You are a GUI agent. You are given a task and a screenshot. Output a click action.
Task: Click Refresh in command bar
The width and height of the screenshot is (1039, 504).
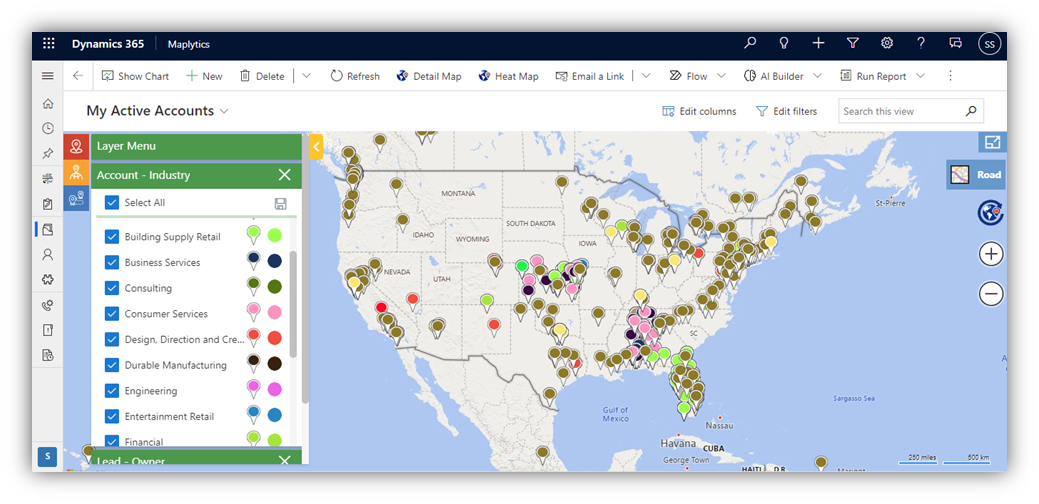[x=355, y=76]
